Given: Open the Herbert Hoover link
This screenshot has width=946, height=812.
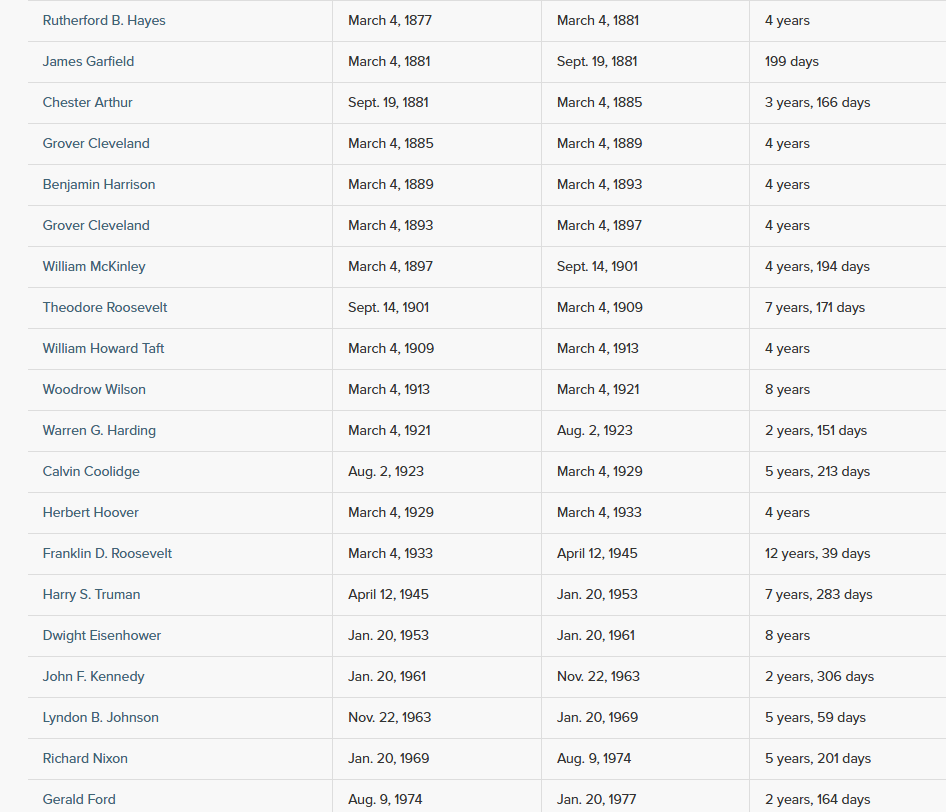Looking at the screenshot, I should point(91,512).
